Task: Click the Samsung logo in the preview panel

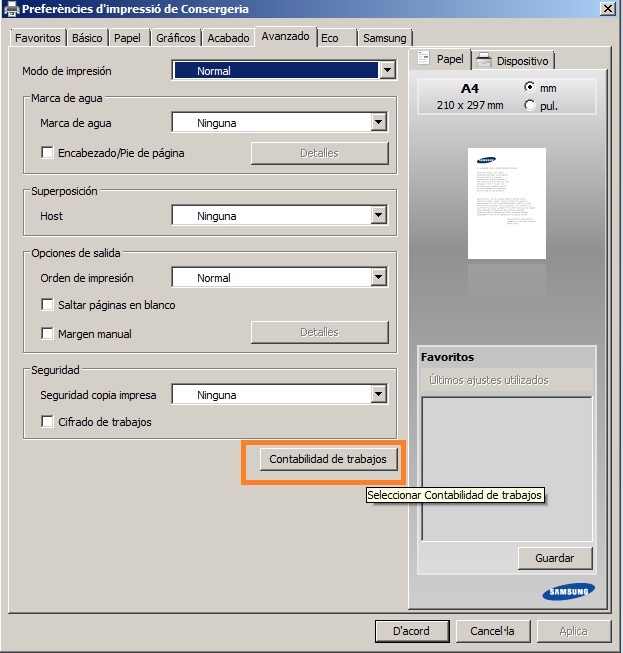Action: tap(568, 591)
